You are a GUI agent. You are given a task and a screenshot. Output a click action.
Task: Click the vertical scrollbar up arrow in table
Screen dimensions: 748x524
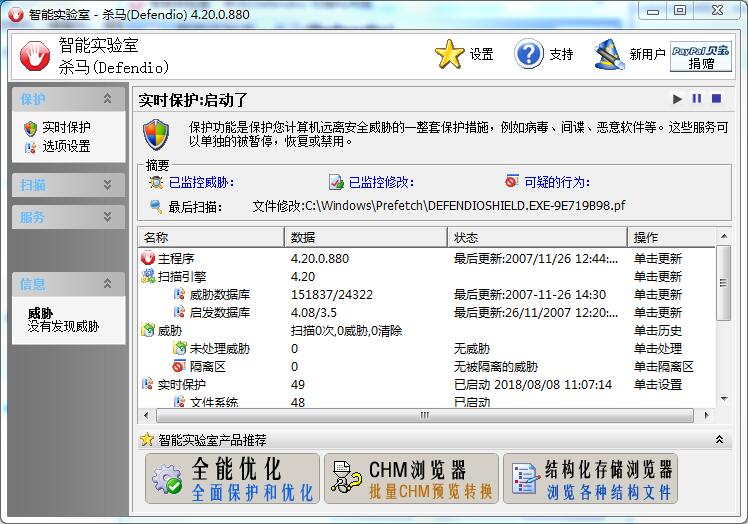pyautogui.click(x=724, y=236)
